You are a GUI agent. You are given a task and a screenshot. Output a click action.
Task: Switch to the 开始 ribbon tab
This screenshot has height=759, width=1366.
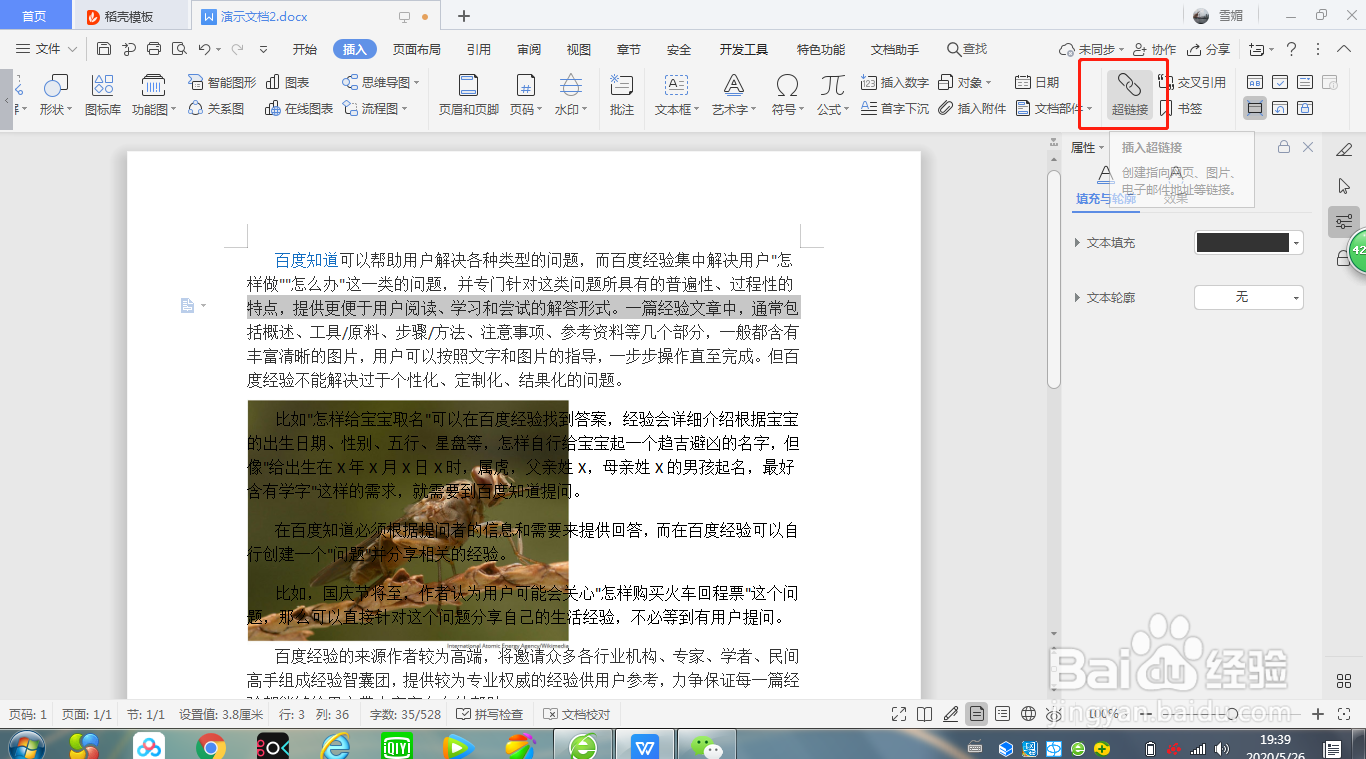click(305, 49)
